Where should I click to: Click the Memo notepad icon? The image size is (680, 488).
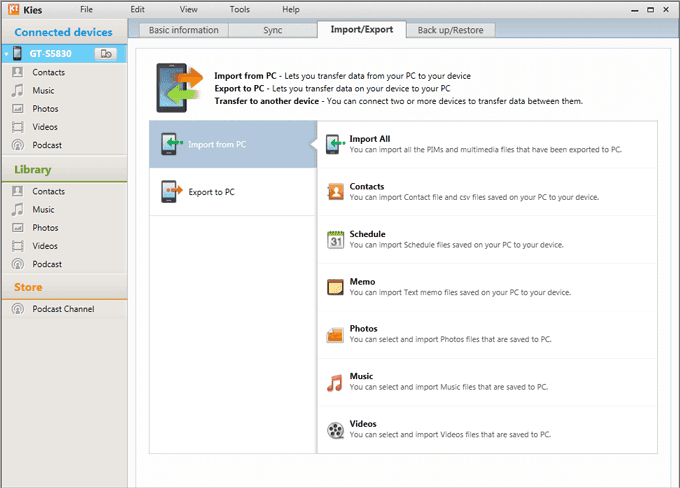click(x=335, y=287)
